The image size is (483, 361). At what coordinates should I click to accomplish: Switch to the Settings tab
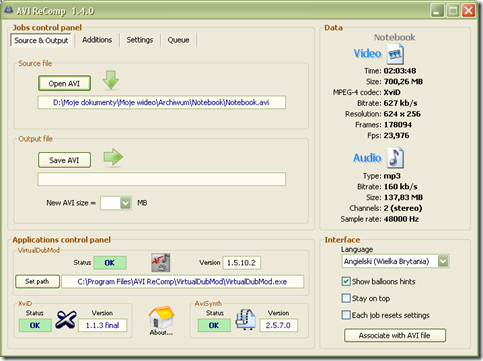(140, 40)
